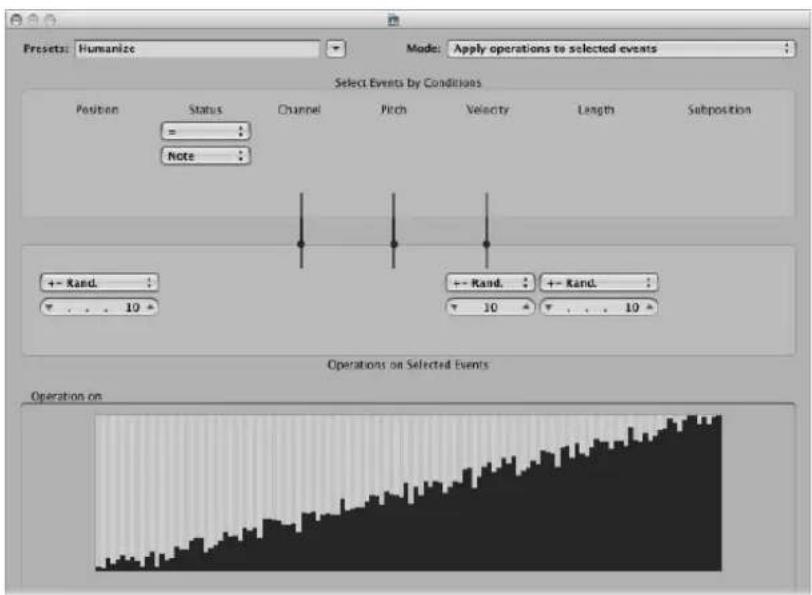Click the window title bar document icon
This screenshot has width=812, height=595.
[x=394, y=20]
